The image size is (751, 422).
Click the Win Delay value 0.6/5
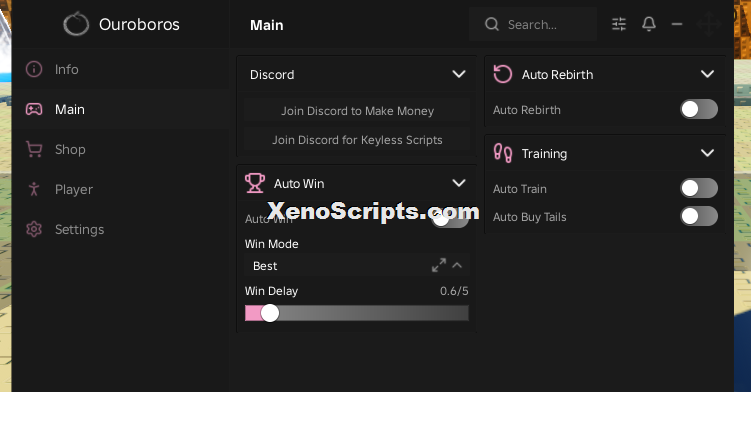point(454,291)
